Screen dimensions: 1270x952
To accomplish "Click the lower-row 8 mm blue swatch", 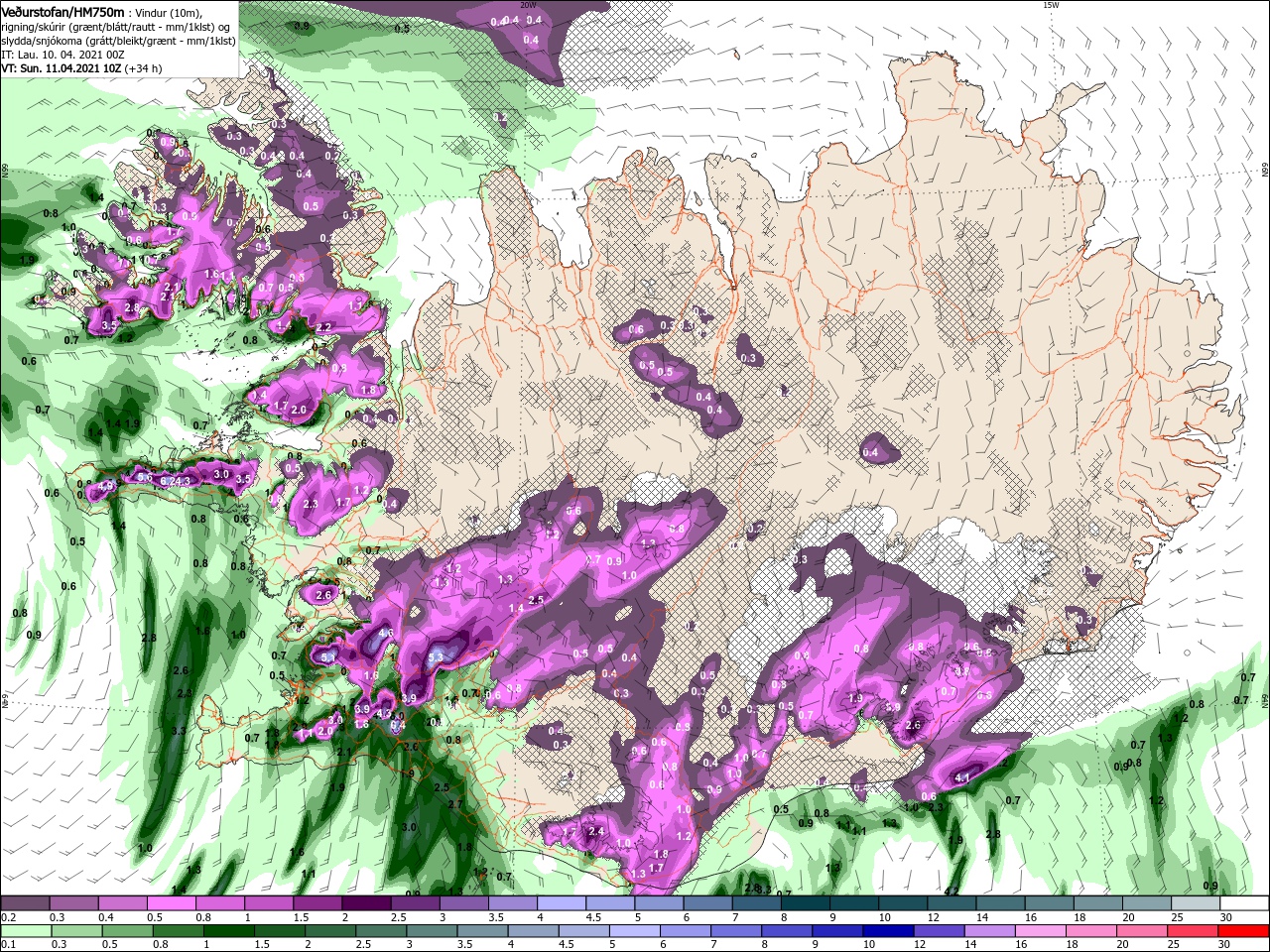I will tap(788, 931).
